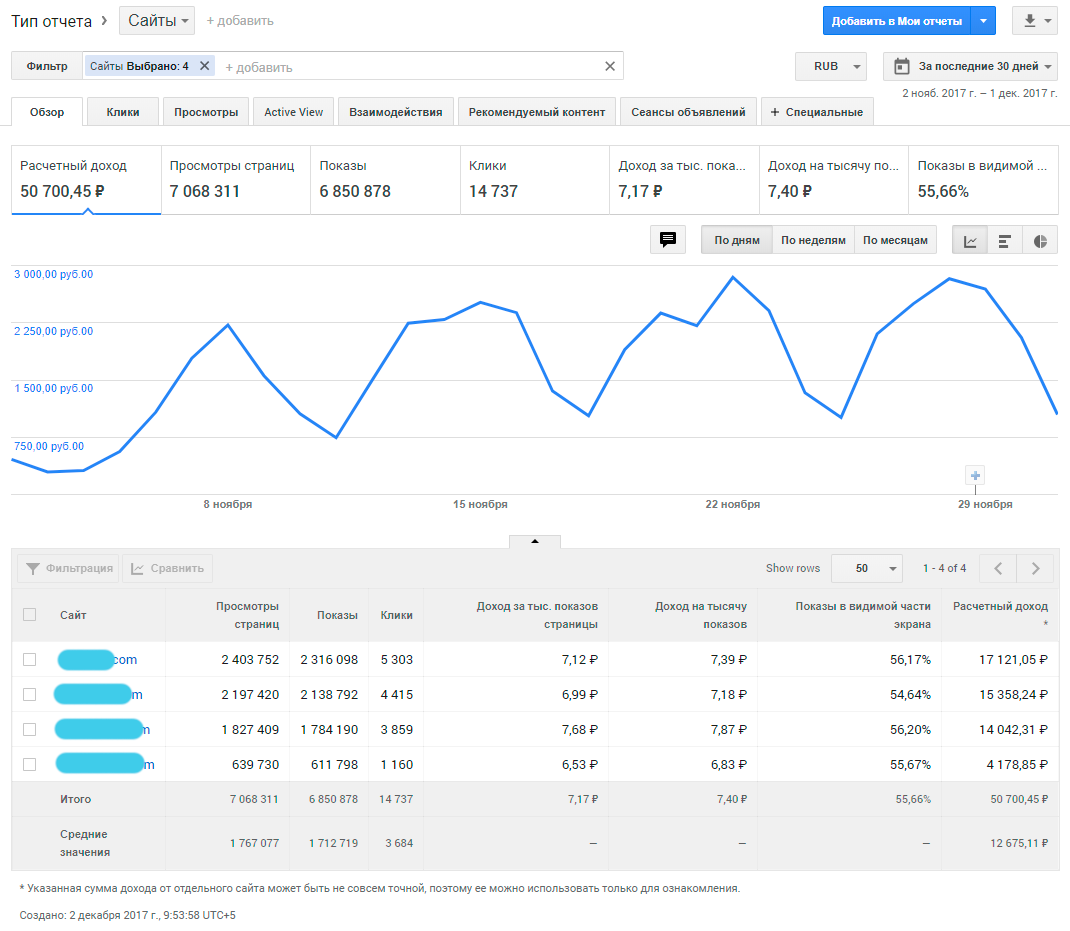Switch to line chart view icon

(970, 240)
